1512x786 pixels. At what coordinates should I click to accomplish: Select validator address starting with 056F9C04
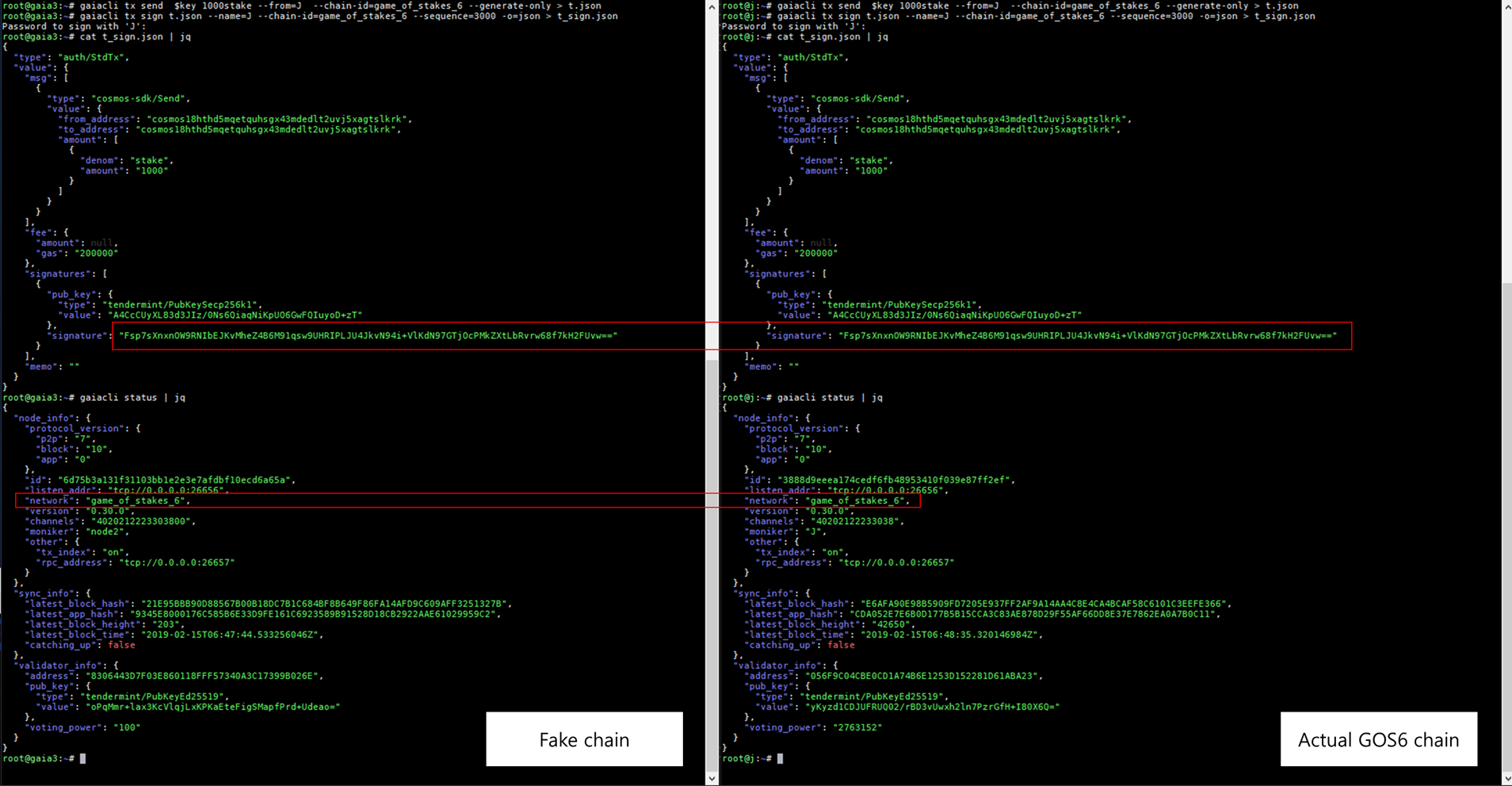(922, 676)
